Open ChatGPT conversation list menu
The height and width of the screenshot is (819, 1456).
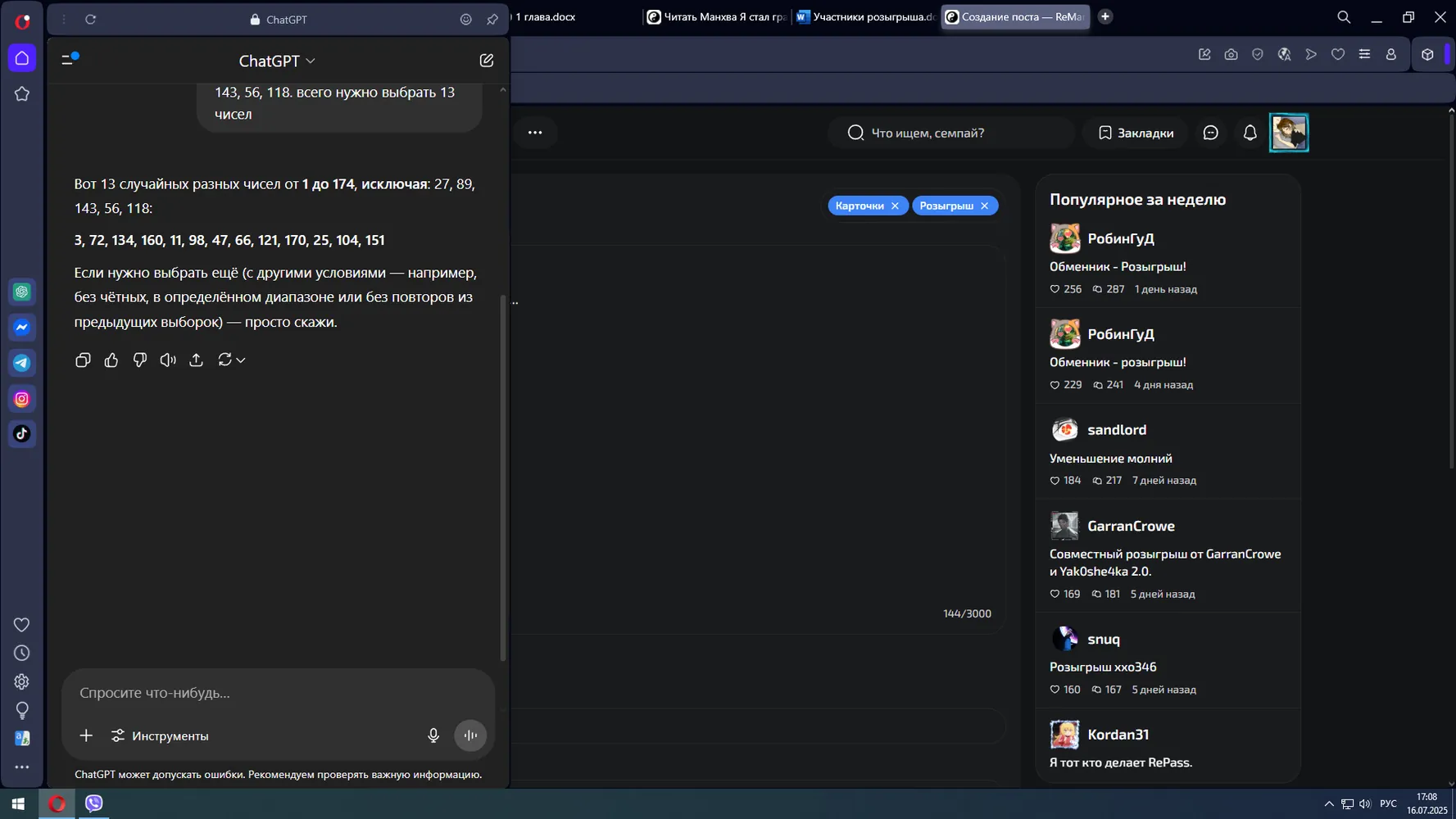coord(70,59)
